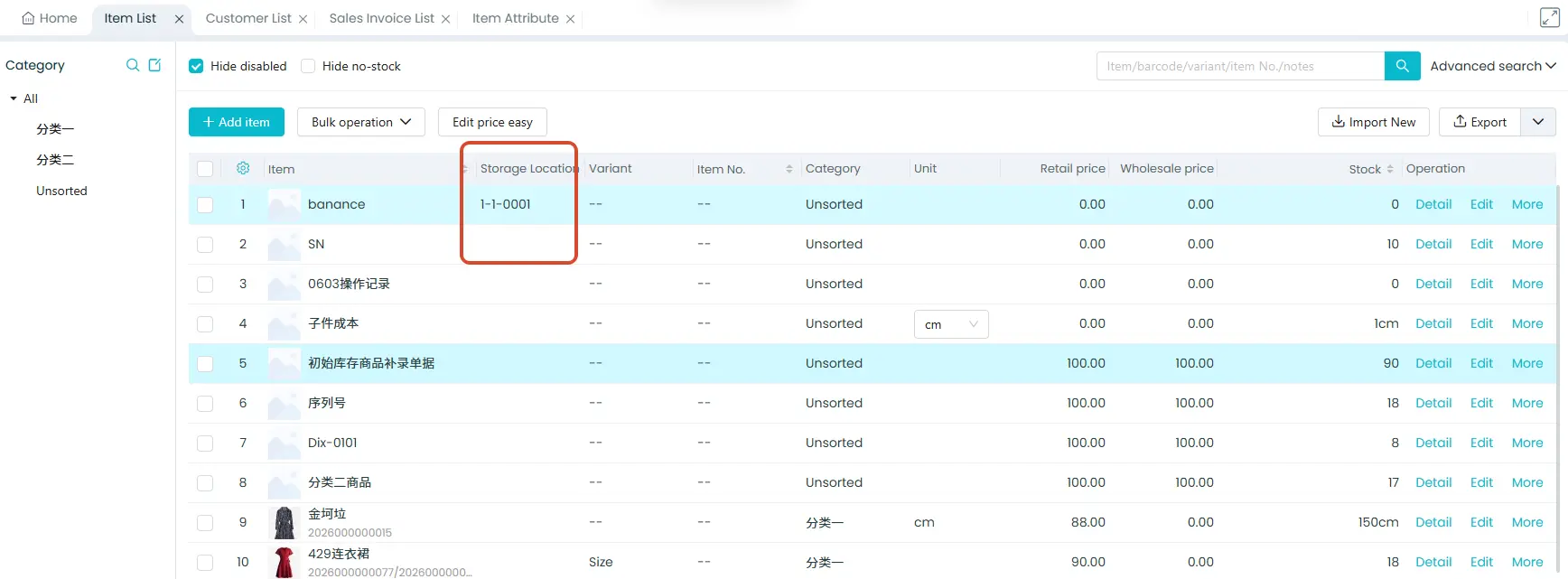Switch to Item Attribute tab
1568x579 pixels.
(515, 18)
